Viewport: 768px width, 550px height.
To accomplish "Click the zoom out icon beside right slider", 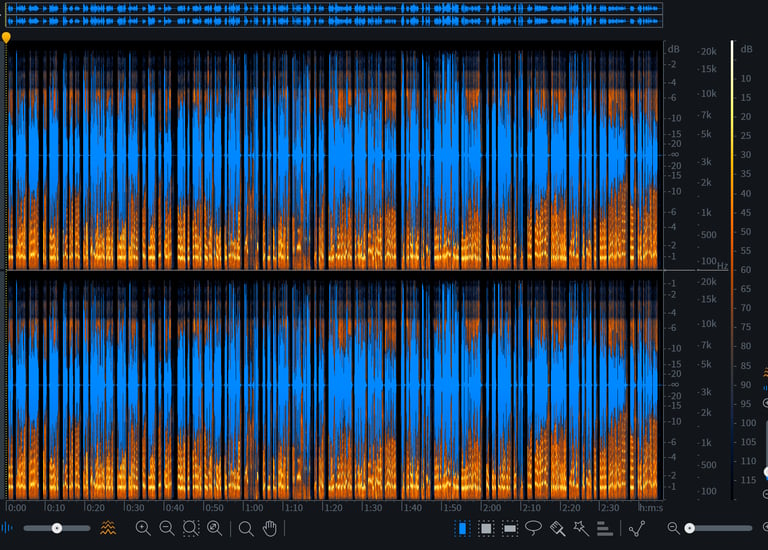I will pos(673,528).
